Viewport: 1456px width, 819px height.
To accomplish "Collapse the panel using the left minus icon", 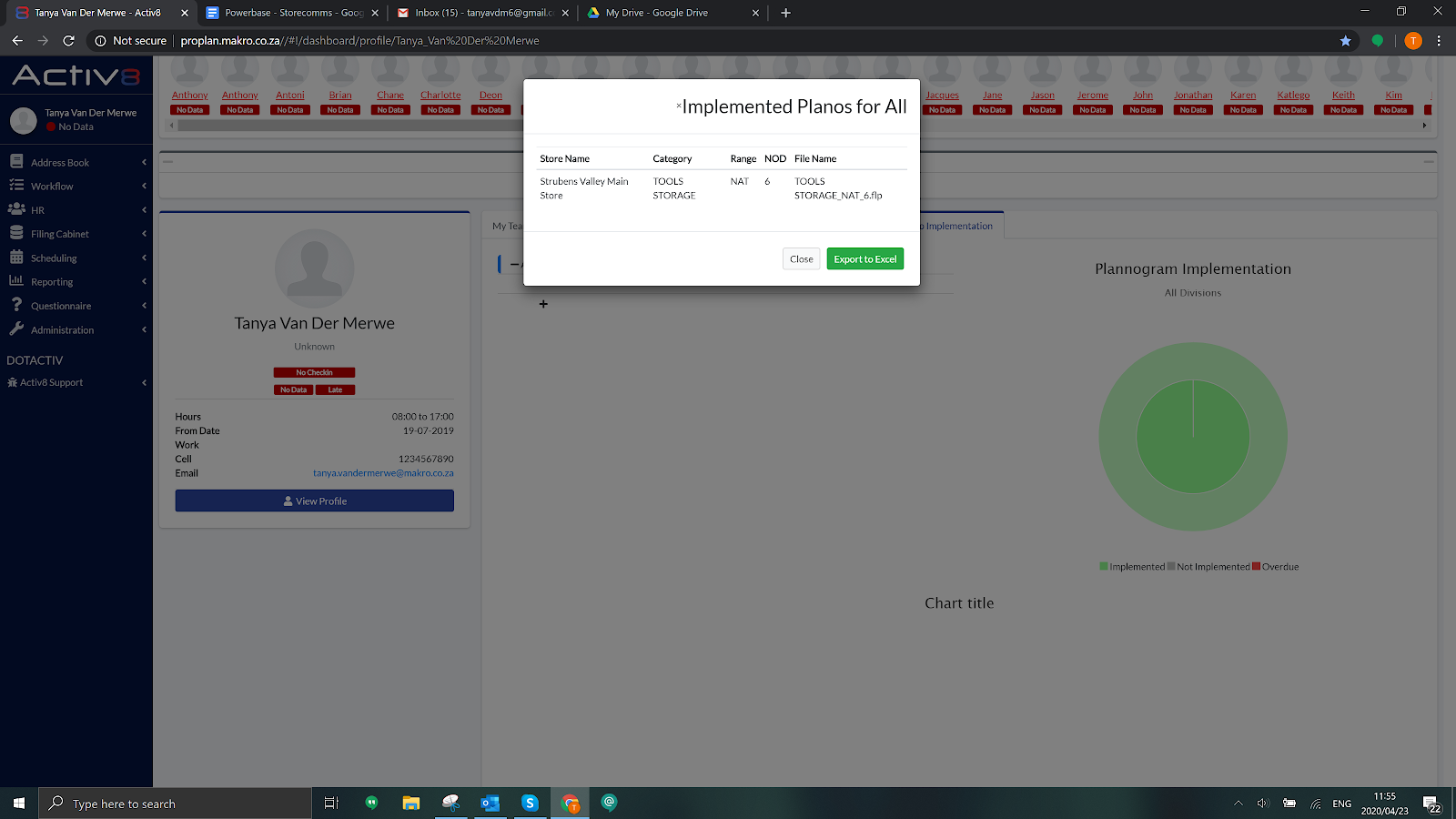I will click(x=167, y=161).
